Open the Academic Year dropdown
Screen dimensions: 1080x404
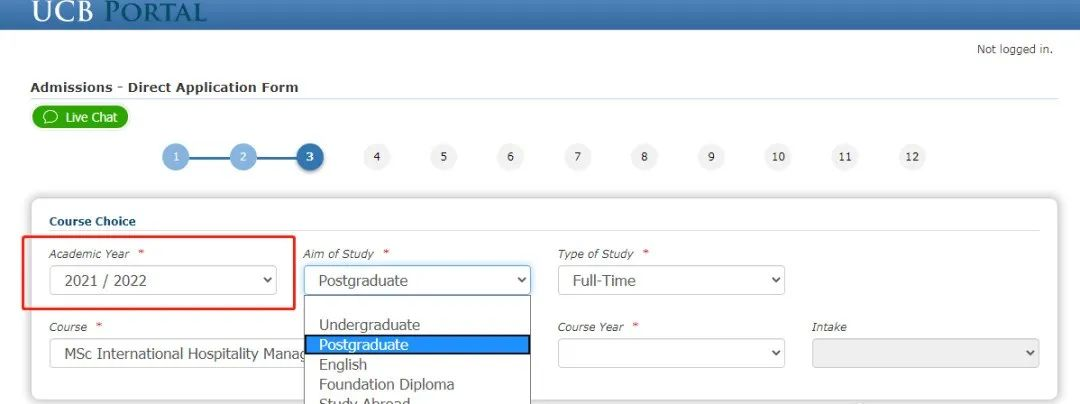click(163, 281)
